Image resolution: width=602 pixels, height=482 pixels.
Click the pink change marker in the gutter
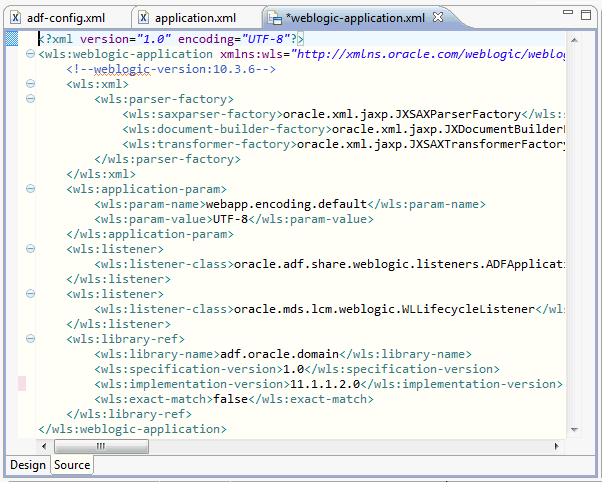tap(22, 384)
